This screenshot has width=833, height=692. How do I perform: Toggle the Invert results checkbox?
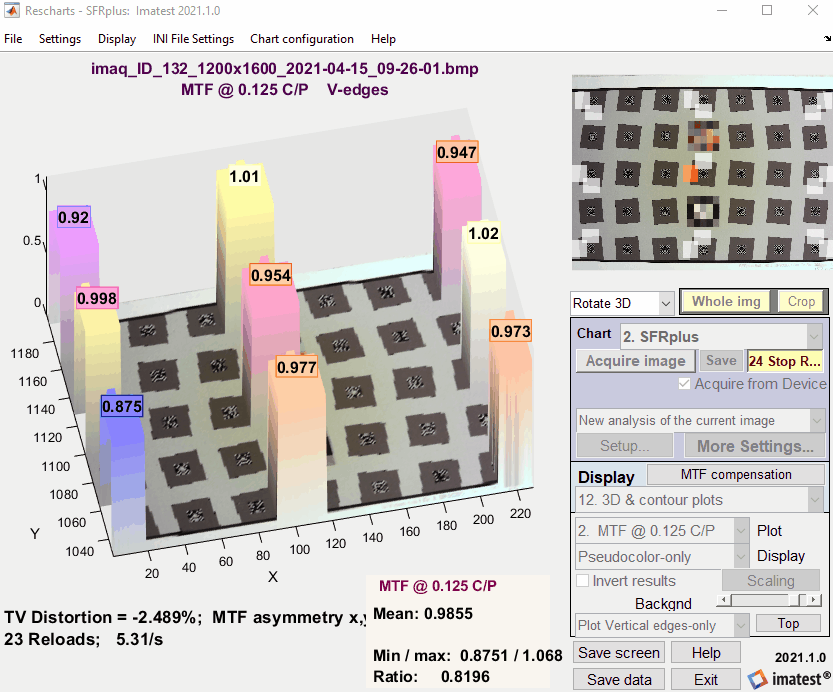583,580
